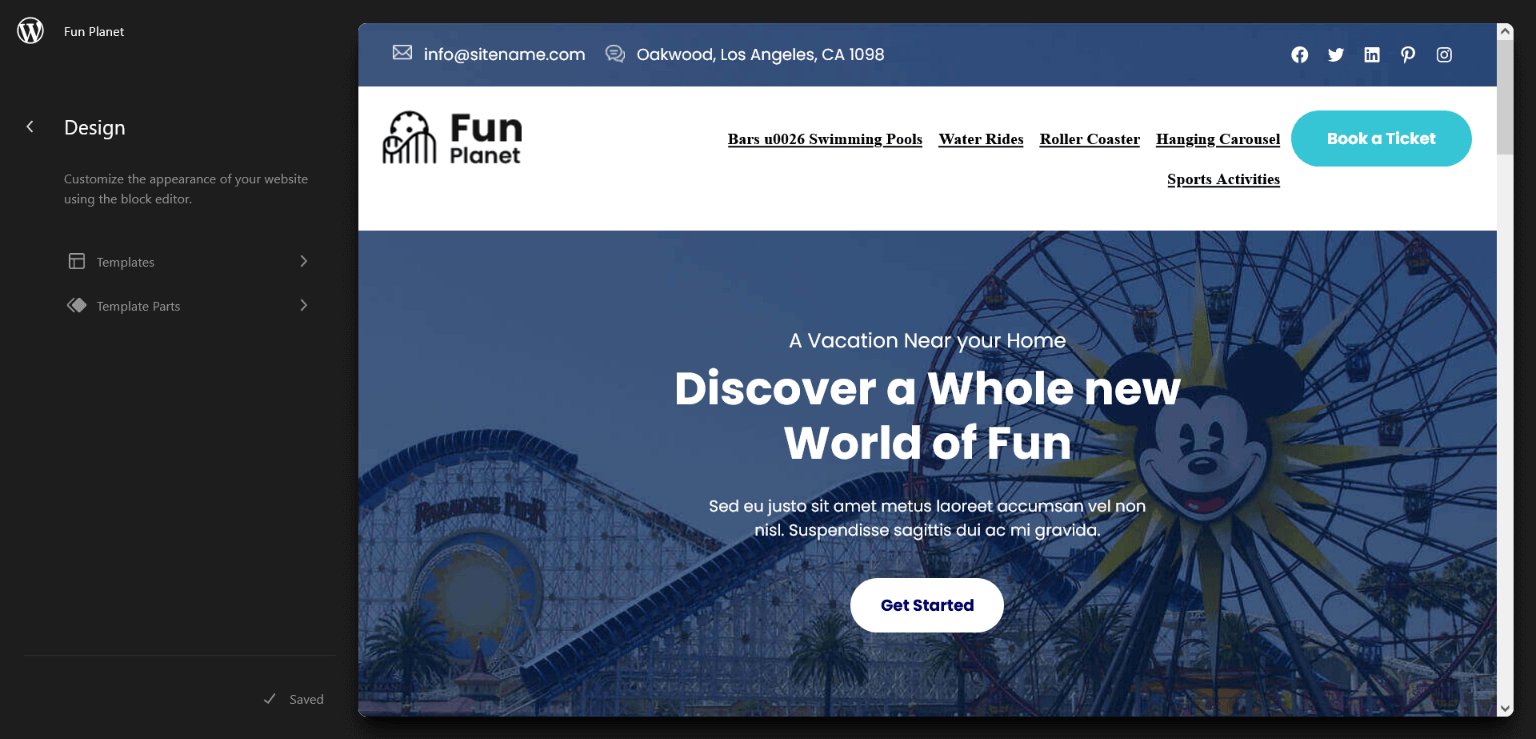Open Bars & Swimming Pools nav link
The height and width of the screenshot is (739, 1536).
tap(825, 139)
